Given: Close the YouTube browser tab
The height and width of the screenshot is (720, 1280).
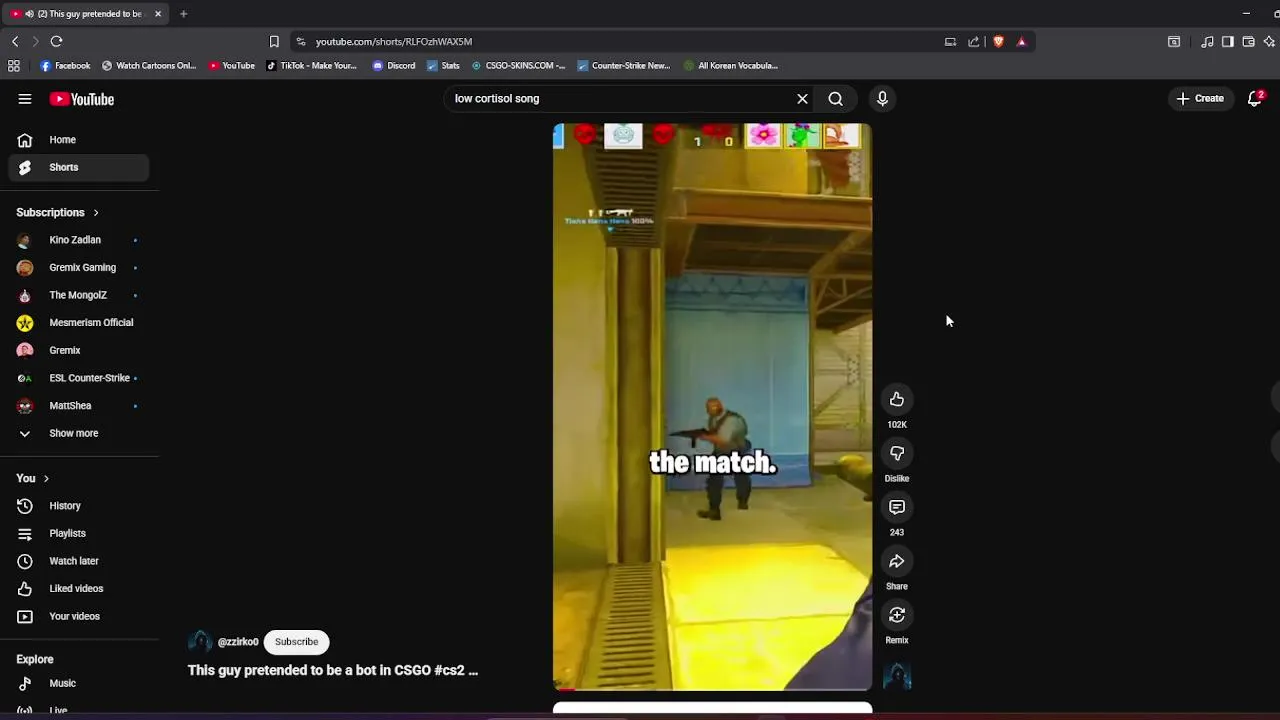Looking at the screenshot, I should coord(157,14).
